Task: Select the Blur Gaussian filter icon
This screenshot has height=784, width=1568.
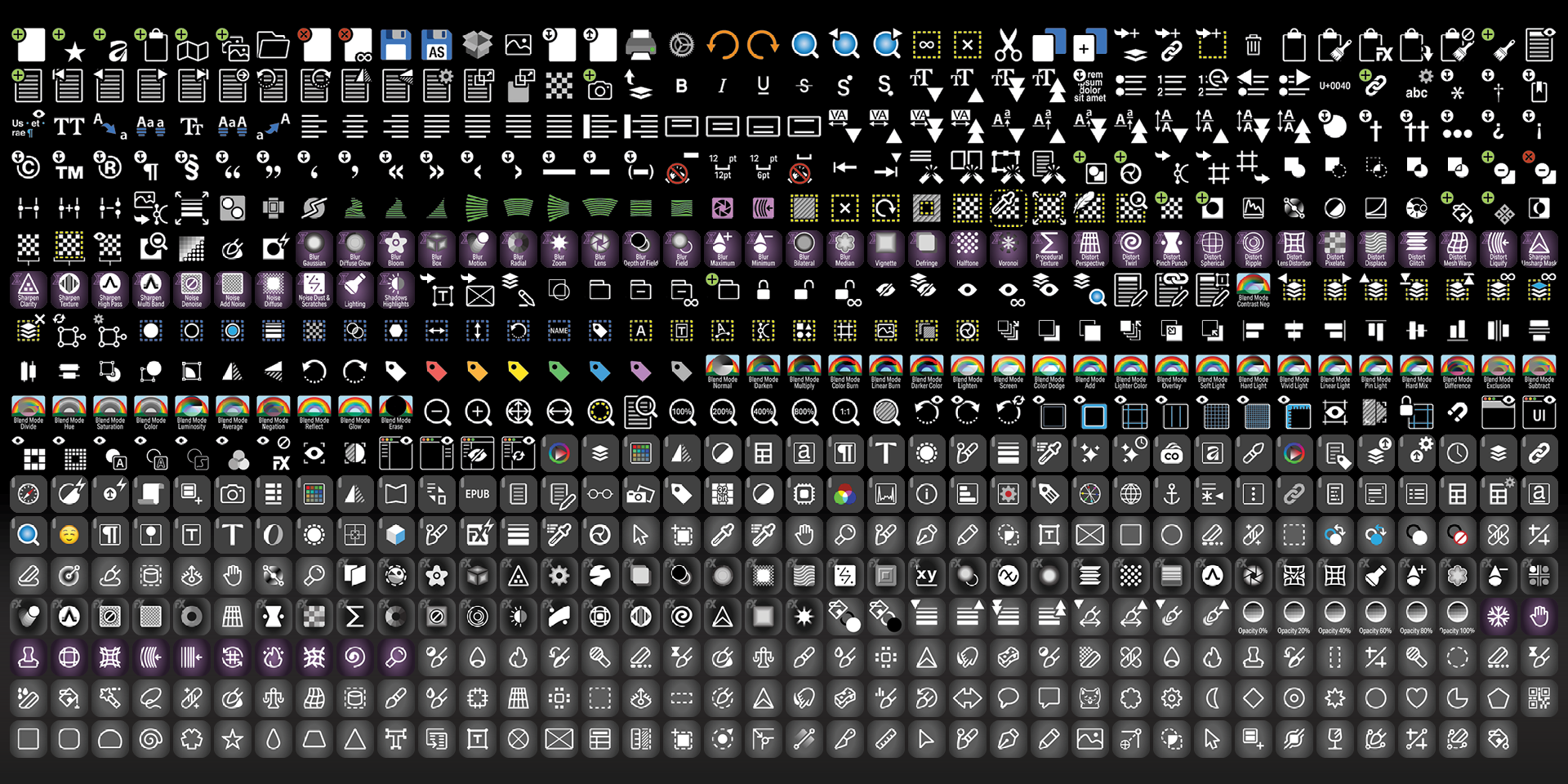Action: (x=314, y=249)
